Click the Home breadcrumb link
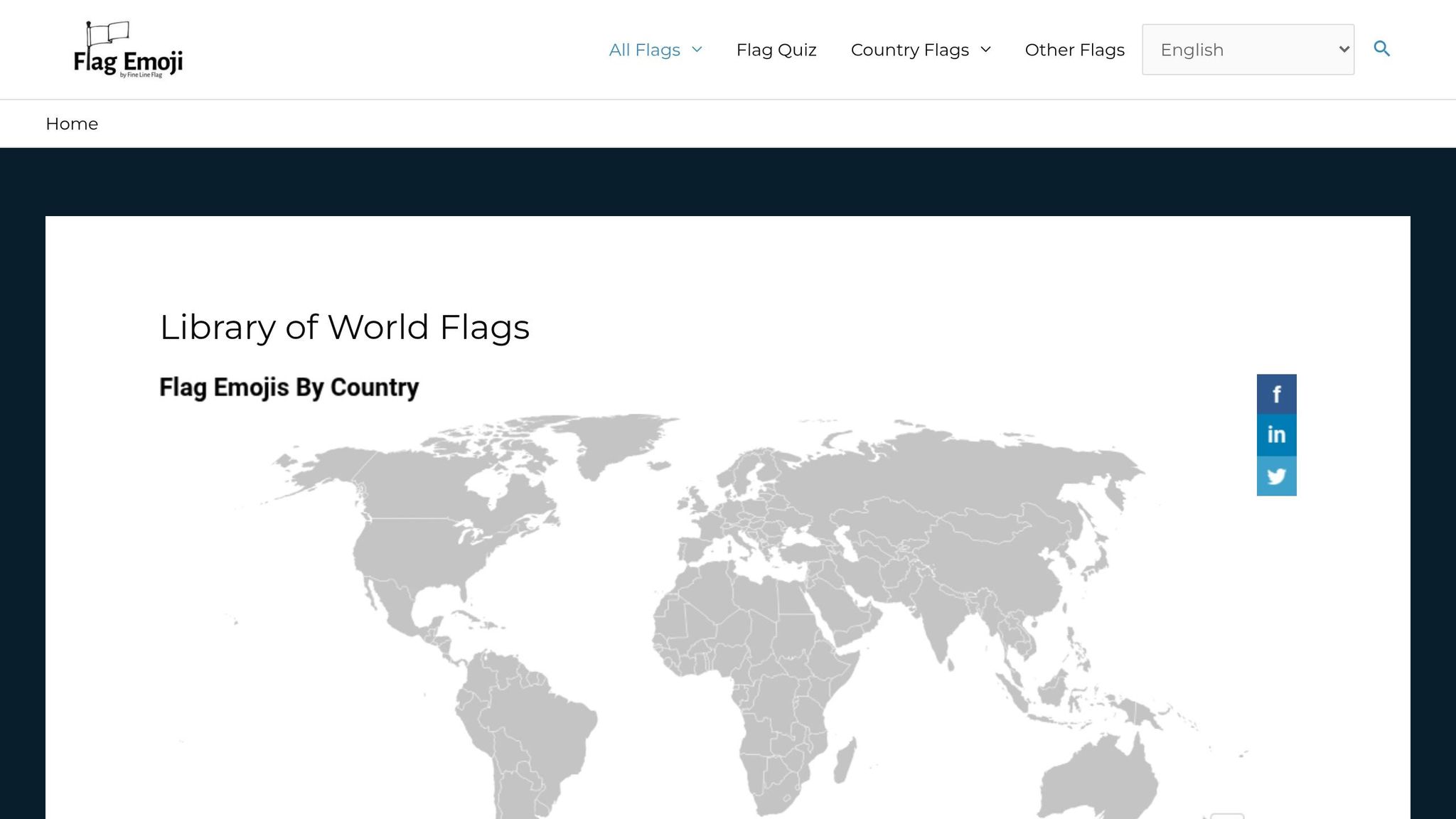The height and width of the screenshot is (819, 1456). click(x=72, y=123)
